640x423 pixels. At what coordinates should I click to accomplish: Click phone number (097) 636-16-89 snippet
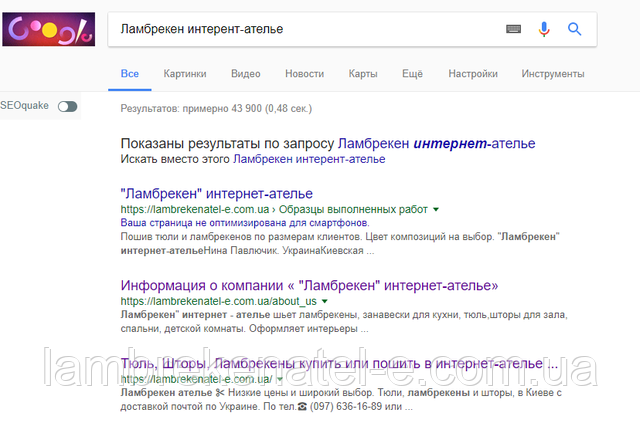[x=346, y=407]
